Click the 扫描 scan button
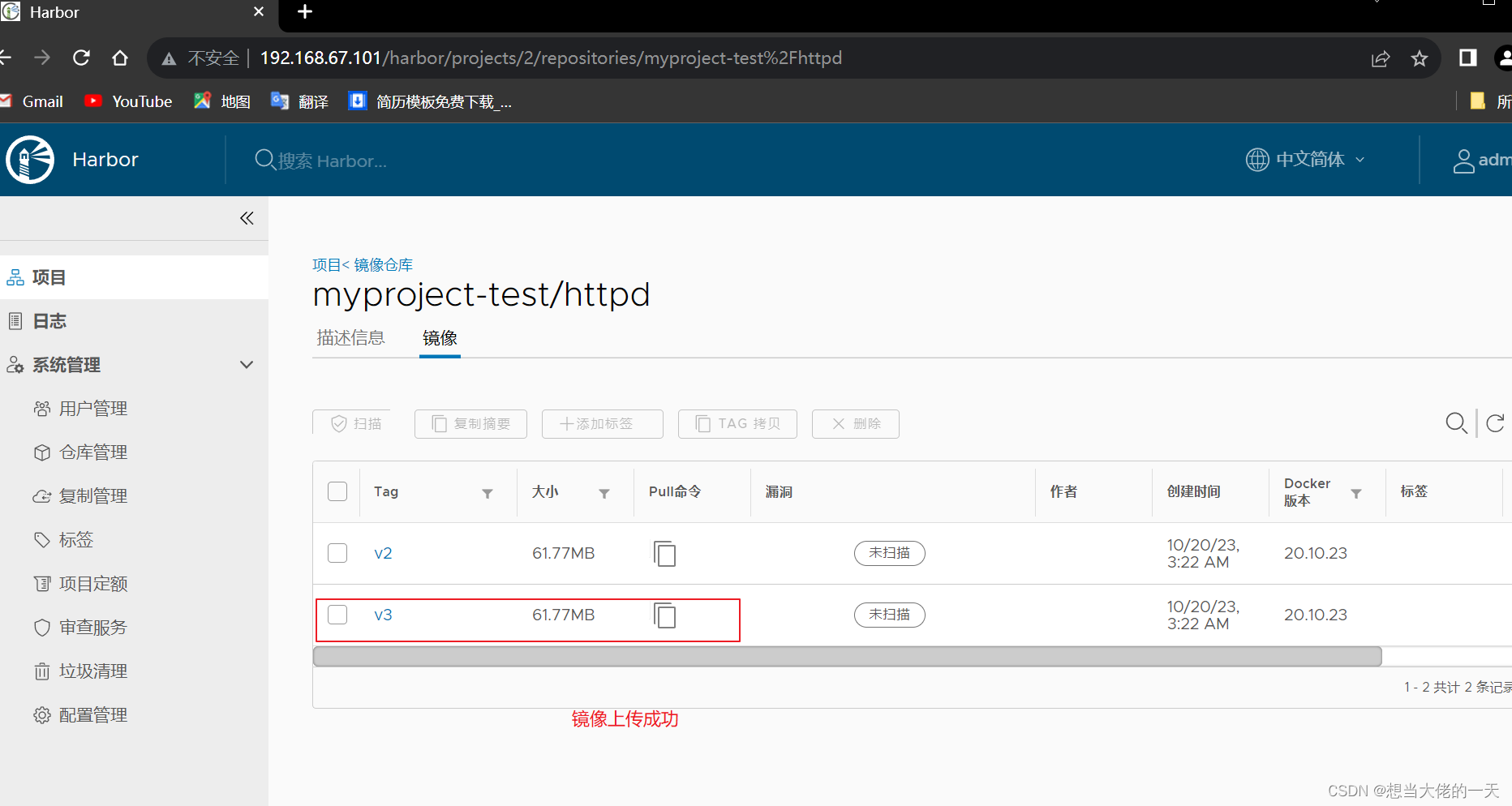The height and width of the screenshot is (806, 1512). pos(352,424)
